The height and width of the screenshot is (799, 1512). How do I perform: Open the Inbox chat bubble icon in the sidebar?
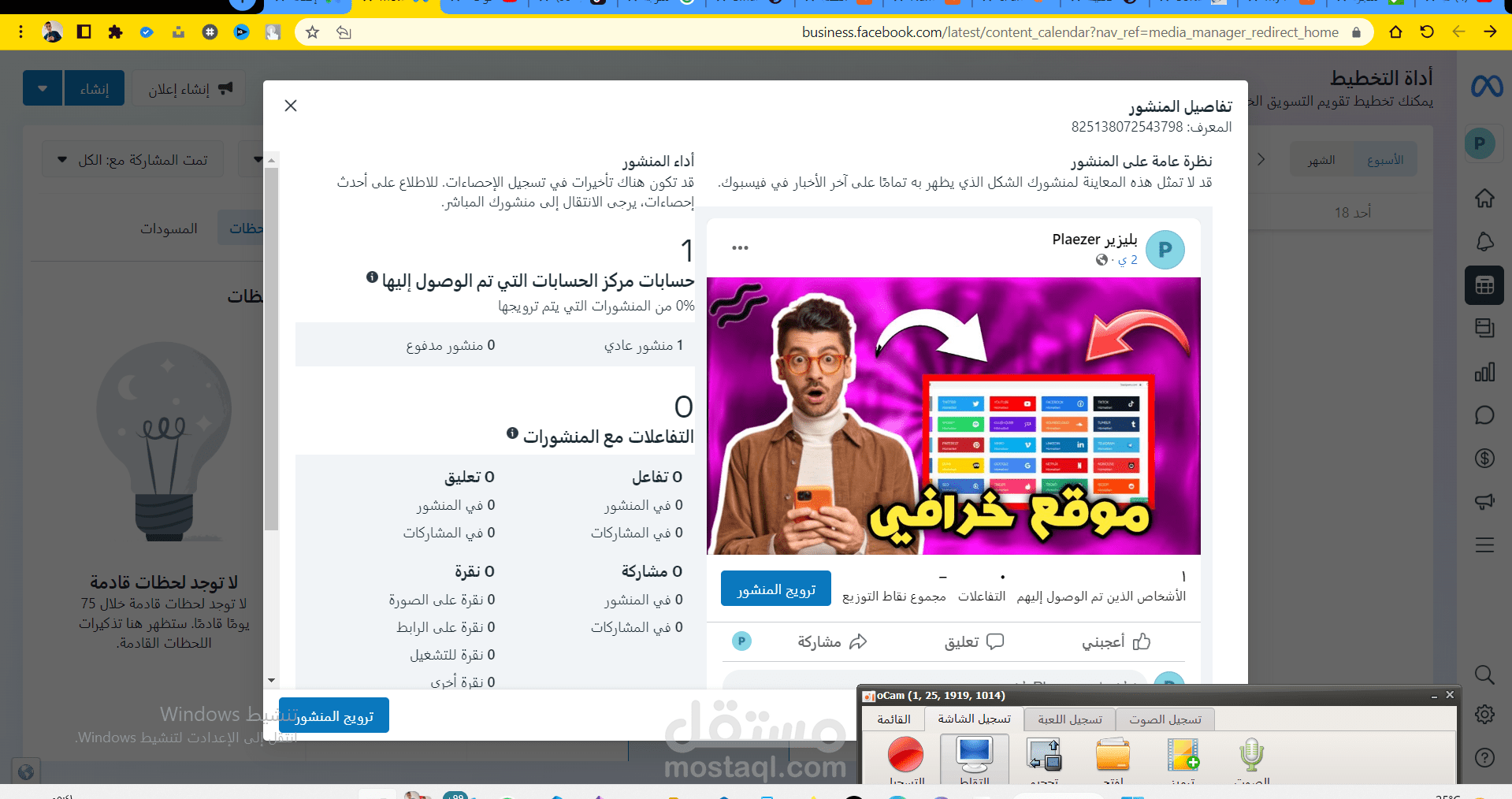tap(1484, 415)
